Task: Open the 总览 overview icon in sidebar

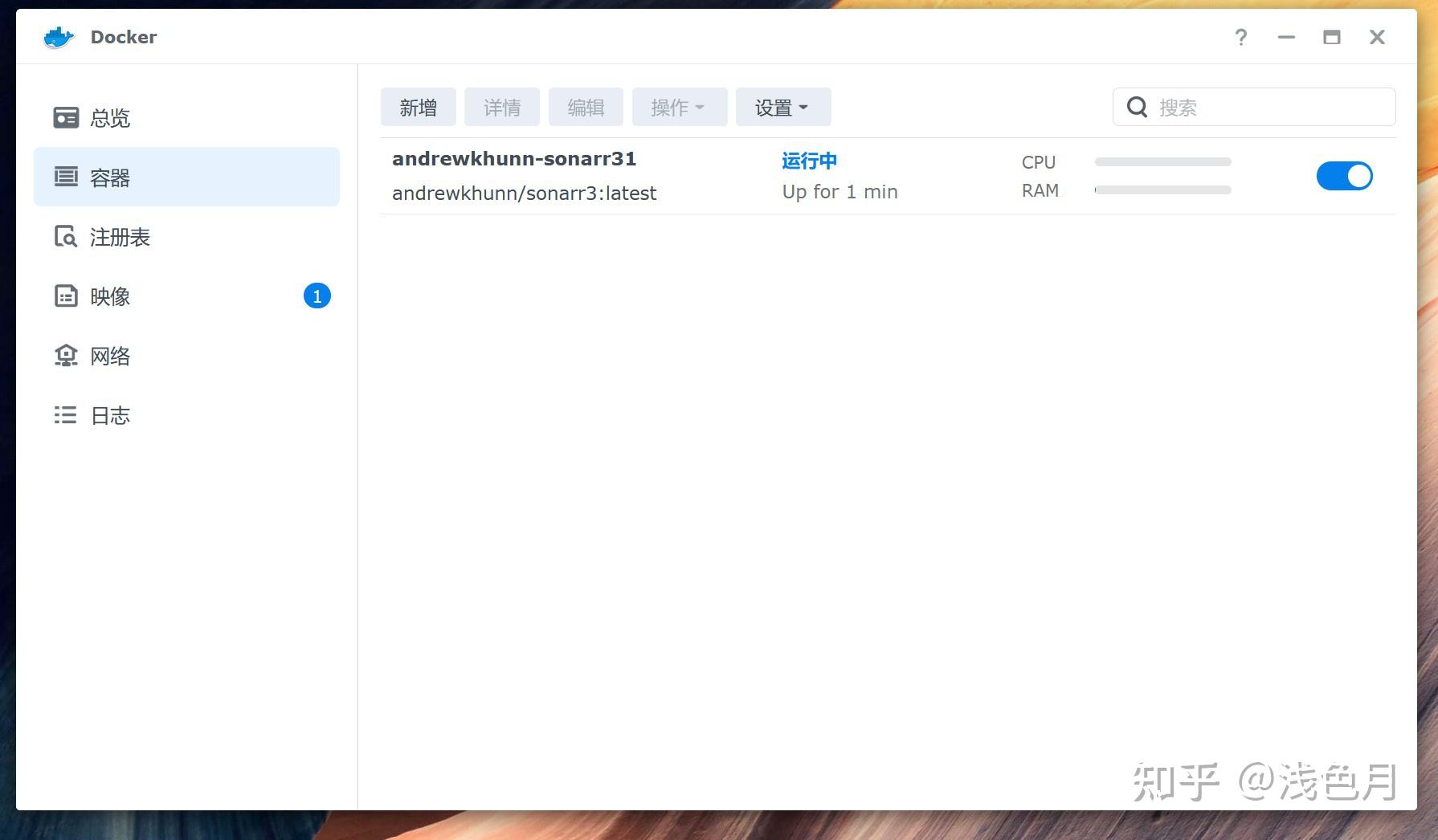Action: 66,118
